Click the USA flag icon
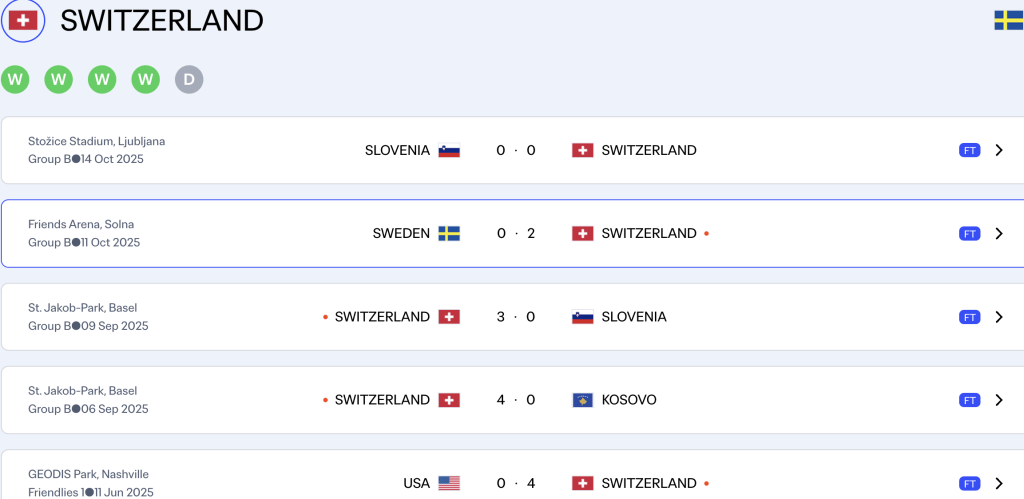This screenshot has width=1024, height=499. click(449, 483)
